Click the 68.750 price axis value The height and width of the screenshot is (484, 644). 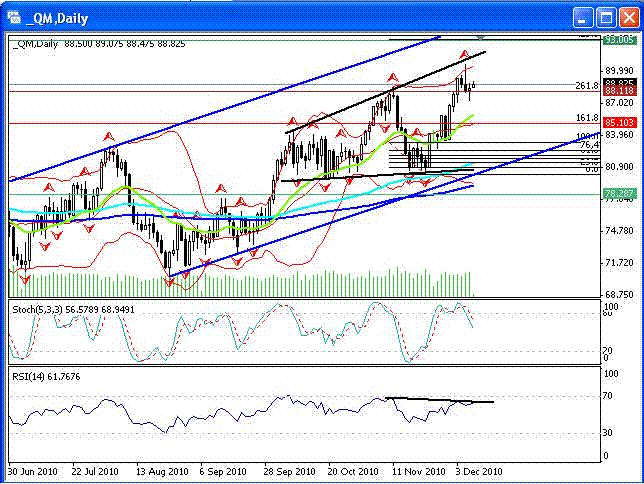pyautogui.click(x=620, y=295)
